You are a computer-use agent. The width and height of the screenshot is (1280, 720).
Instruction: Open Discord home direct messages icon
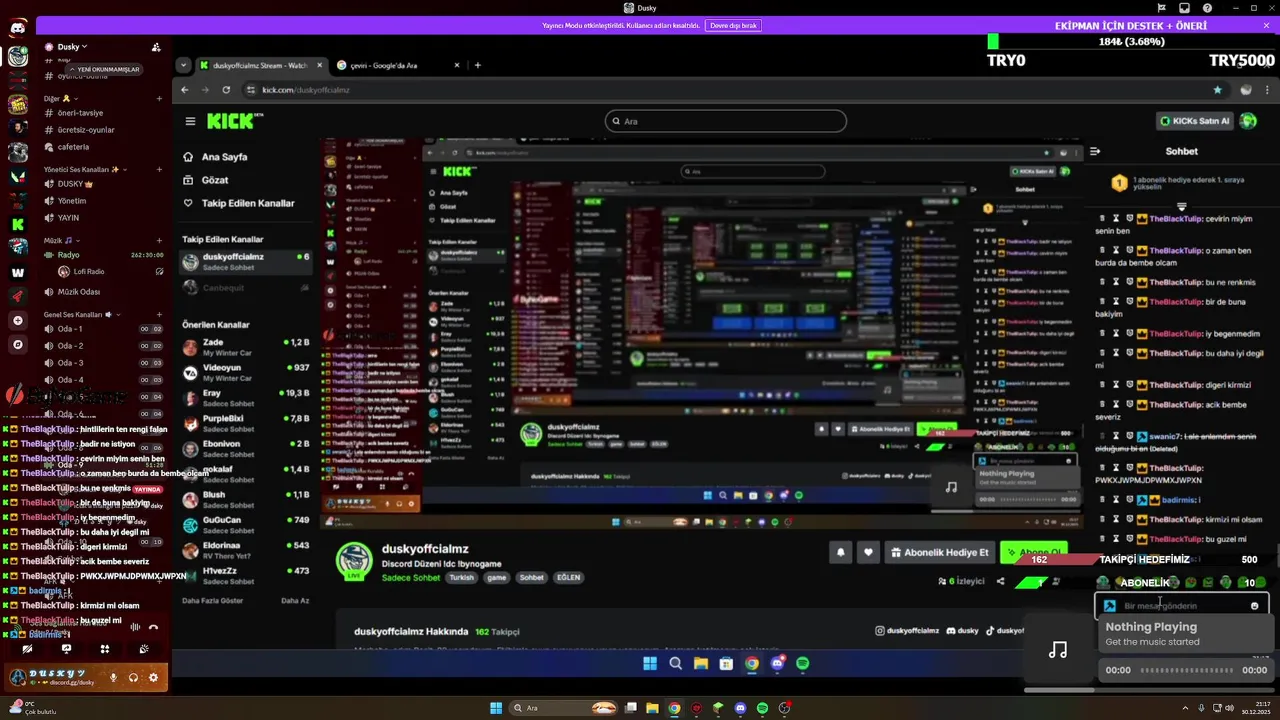click(18, 28)
